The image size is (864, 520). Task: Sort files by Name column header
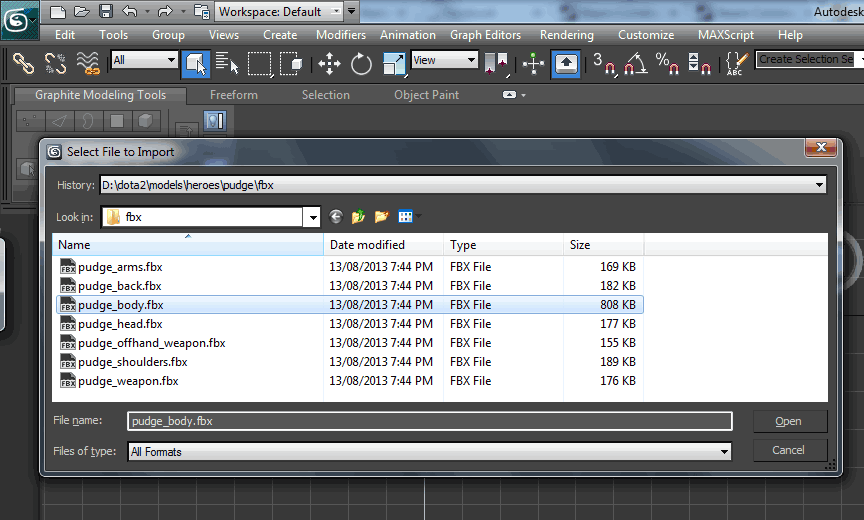point(188,245)
